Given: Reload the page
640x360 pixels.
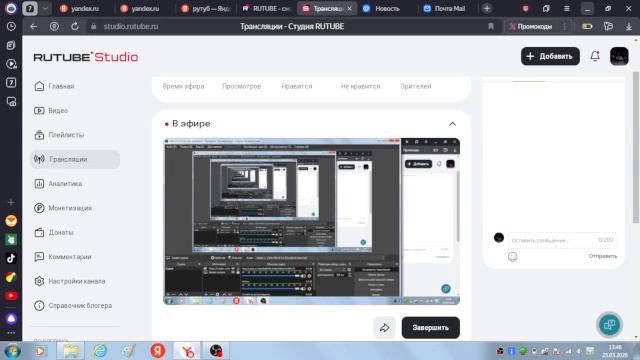Looking at the screenshot, I should point(75,26).
